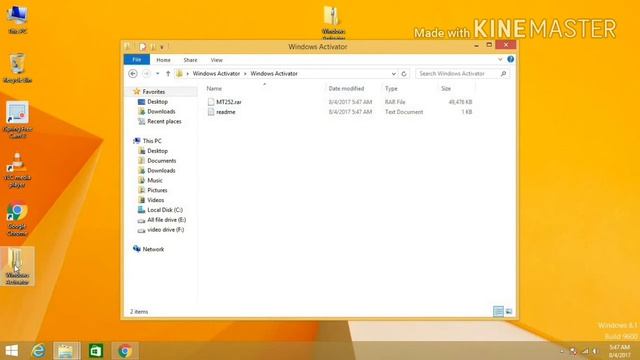Screen dimensions: 640x360
Task: Open the Store app from the taskbar
Action: (96, 351)
